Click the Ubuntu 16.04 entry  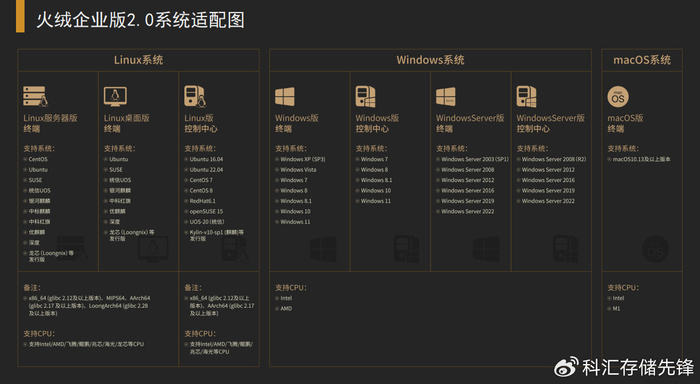(206, 159)
